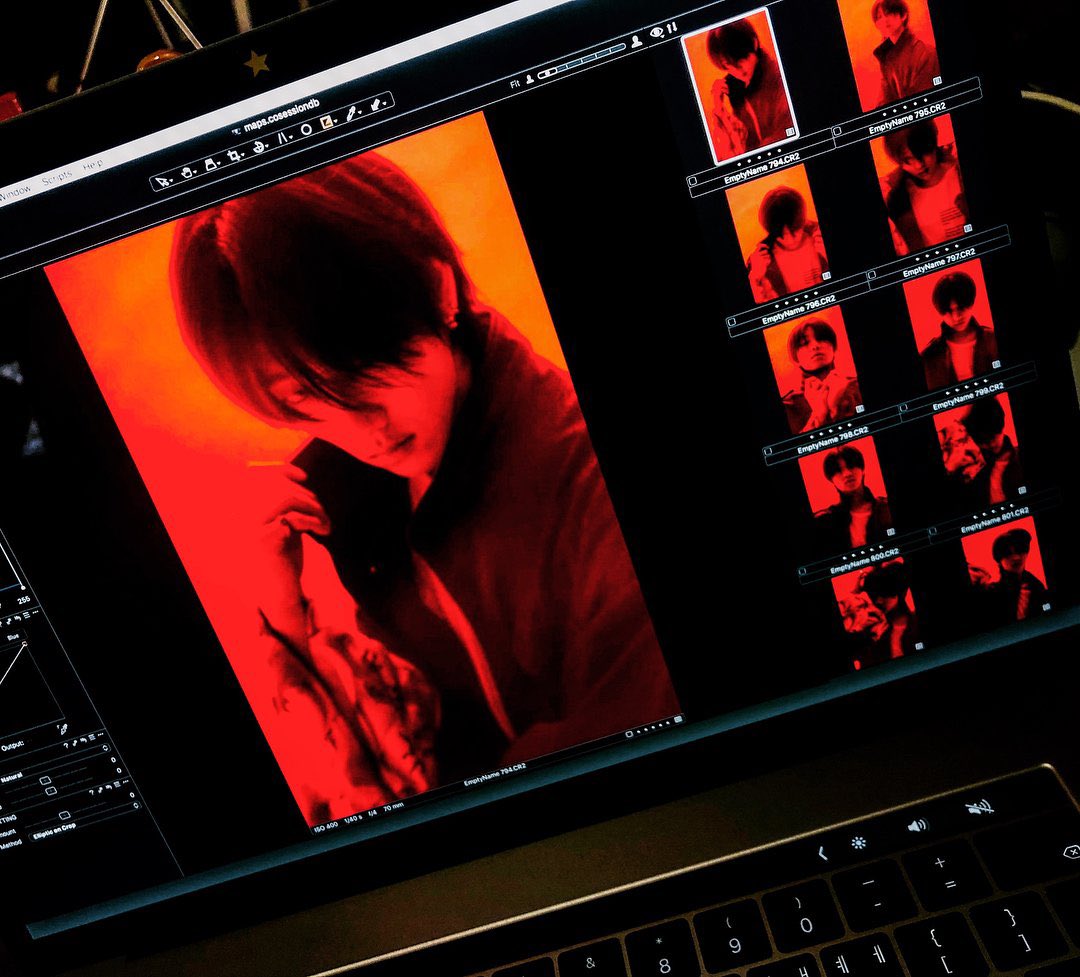
Task: Select thumbnail EmptyName 800.CR2
Action: (x=844, y=491)
